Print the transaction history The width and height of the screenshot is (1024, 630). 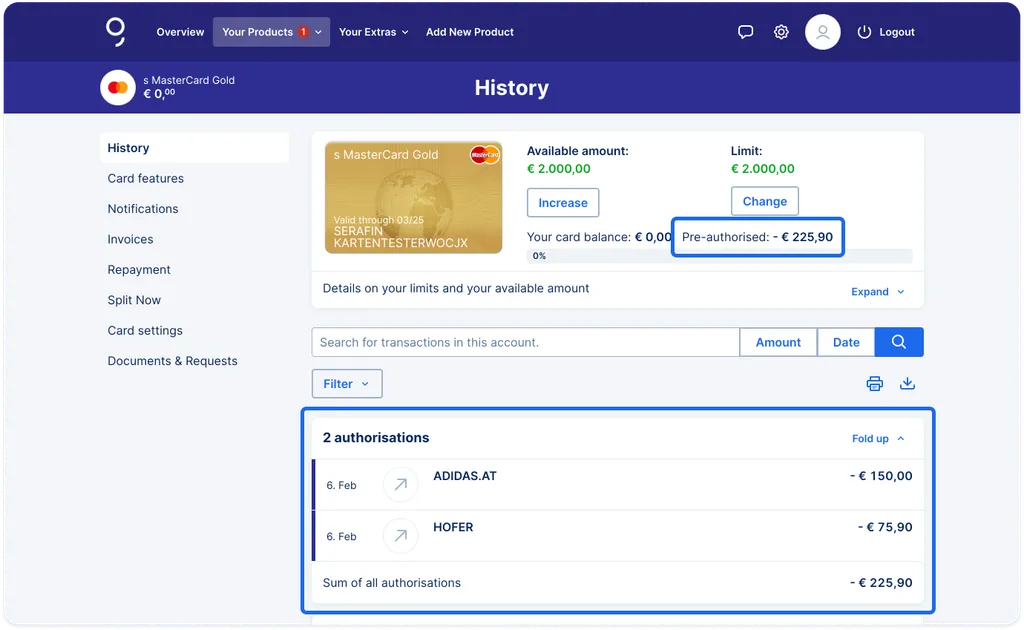(874, 384)
